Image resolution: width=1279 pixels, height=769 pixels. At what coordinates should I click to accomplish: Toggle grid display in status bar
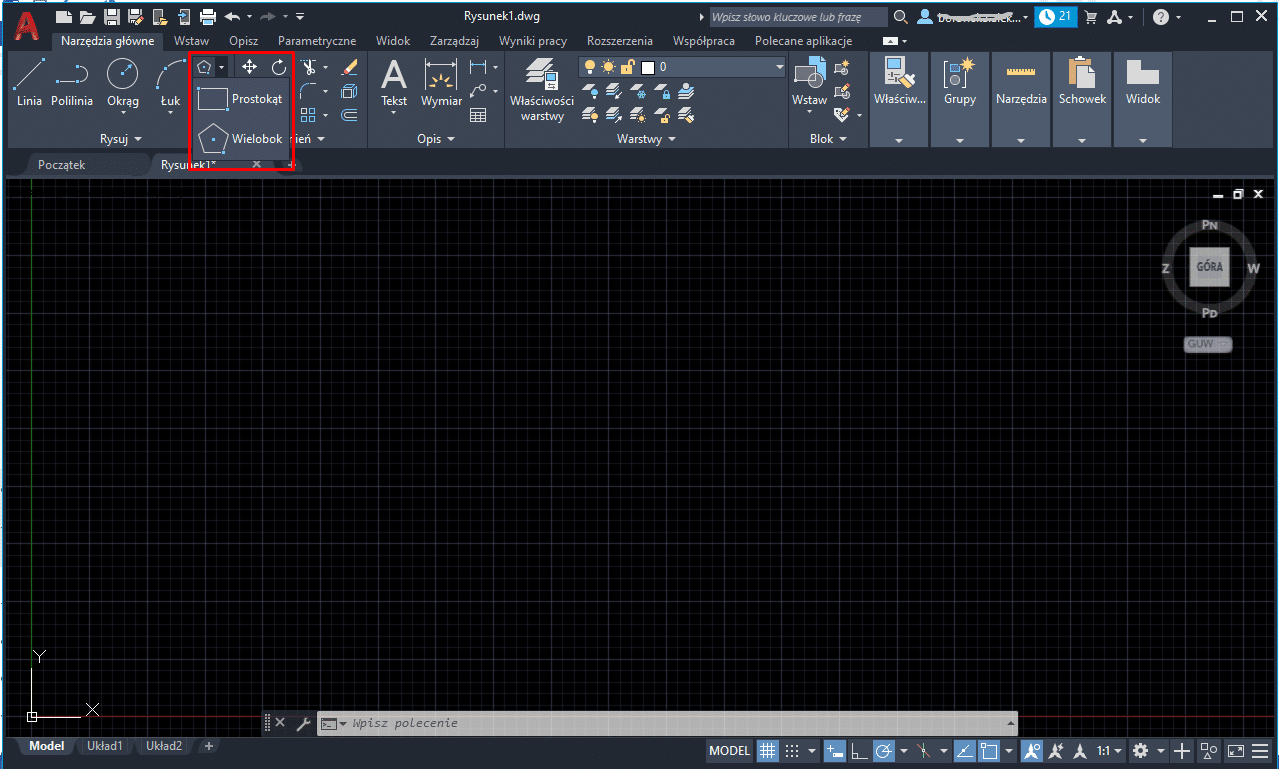[x=768, y=750]
